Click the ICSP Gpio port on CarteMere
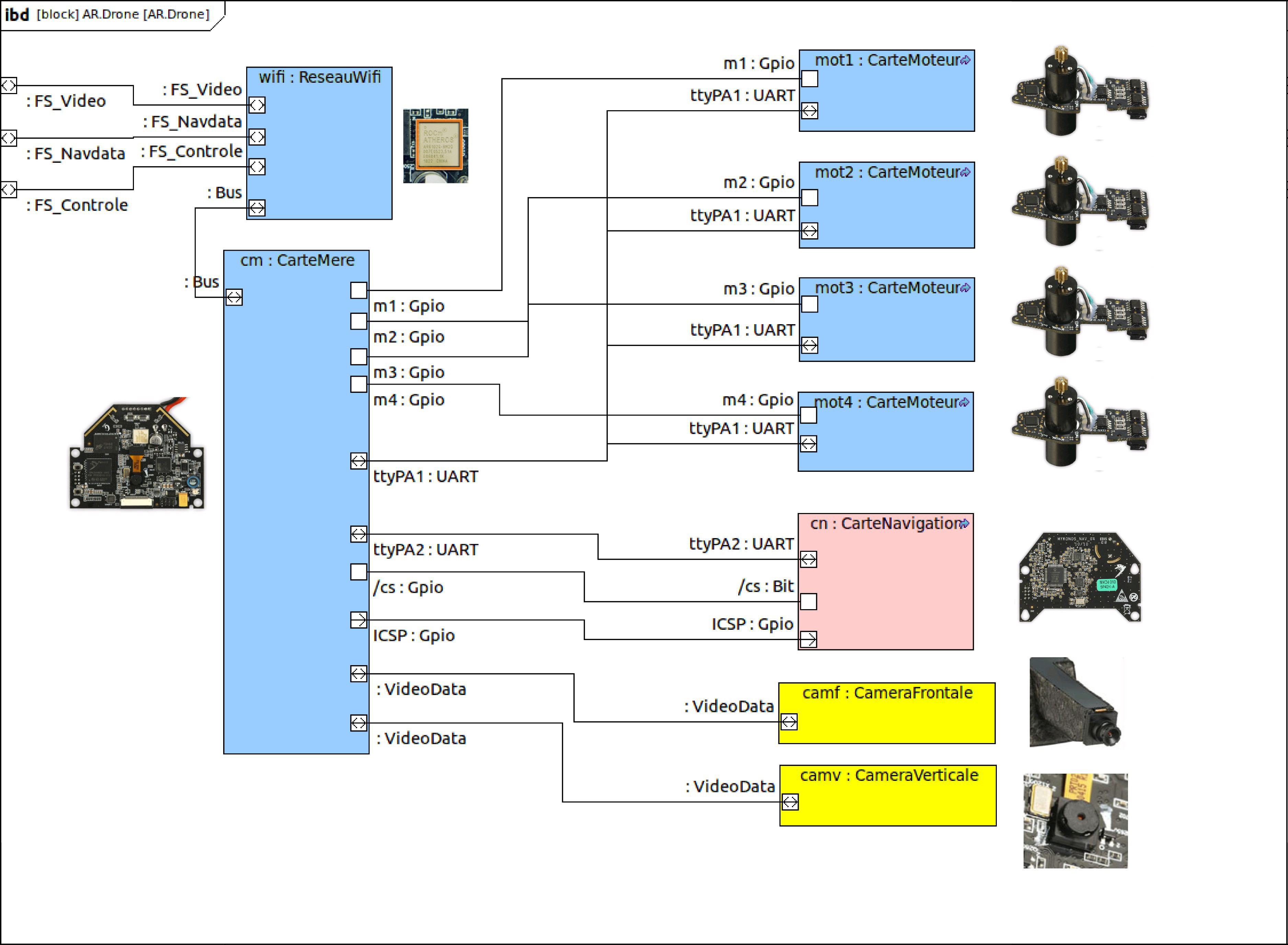 point(358,620)
